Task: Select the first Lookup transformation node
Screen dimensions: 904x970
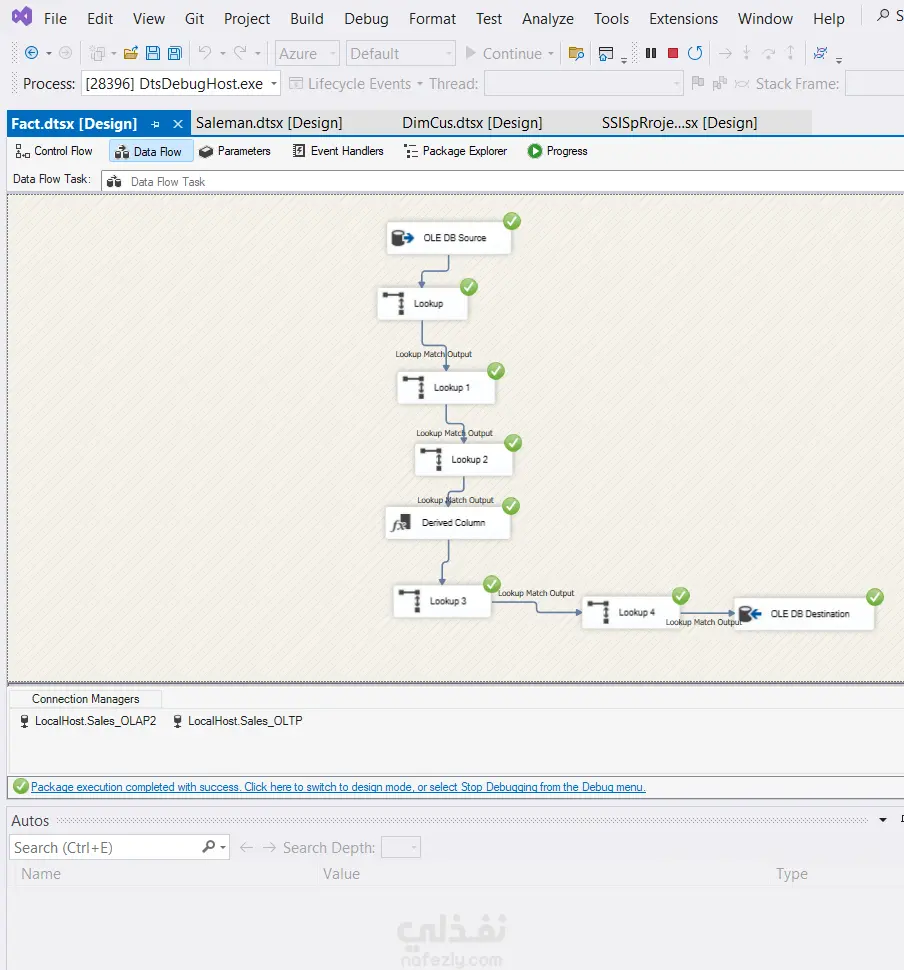Action: coord(423,304)
